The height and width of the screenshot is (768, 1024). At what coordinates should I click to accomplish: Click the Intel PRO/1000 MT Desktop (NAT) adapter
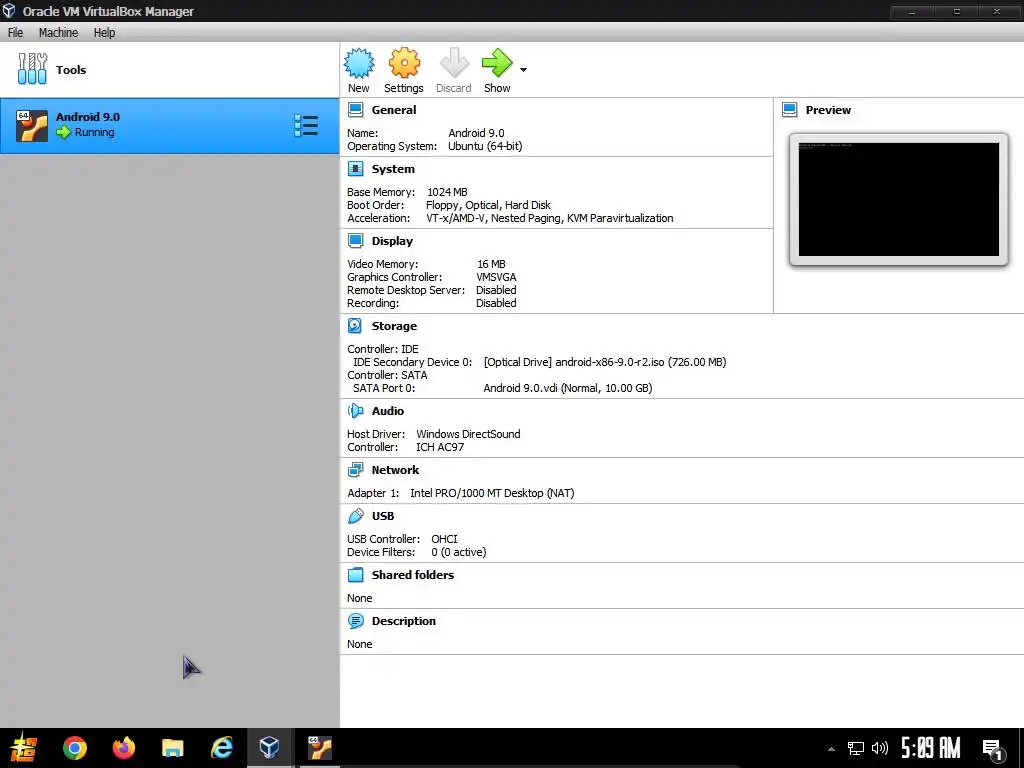coord(492,493)
